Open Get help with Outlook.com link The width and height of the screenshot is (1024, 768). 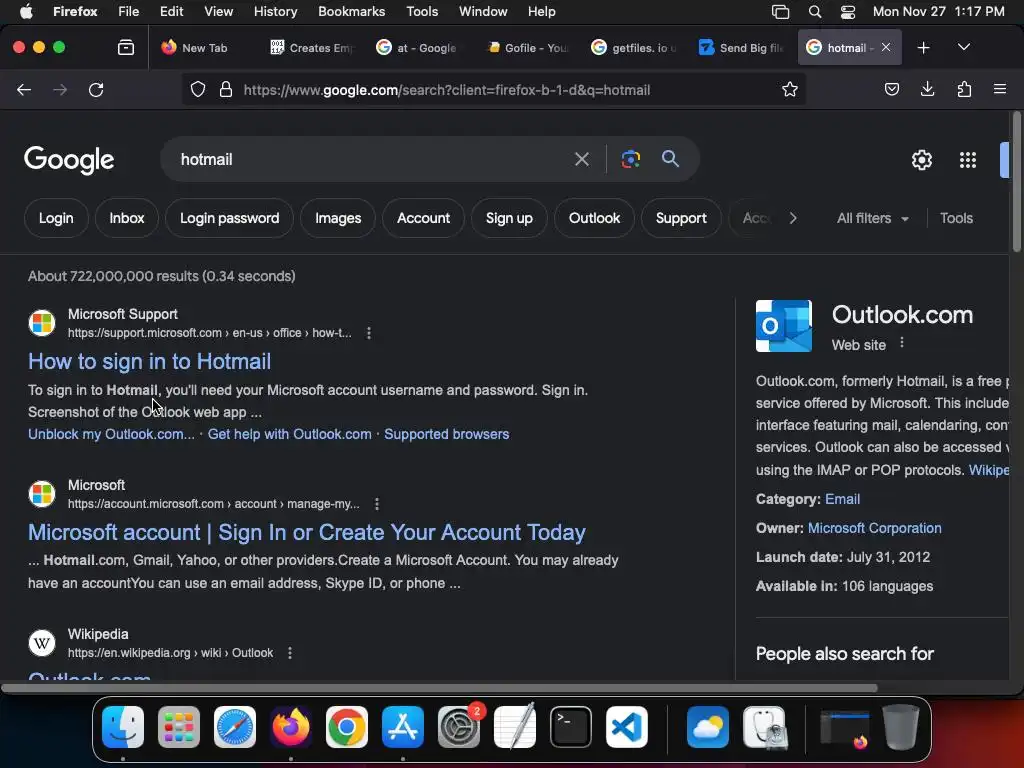[x=289, y=434]
